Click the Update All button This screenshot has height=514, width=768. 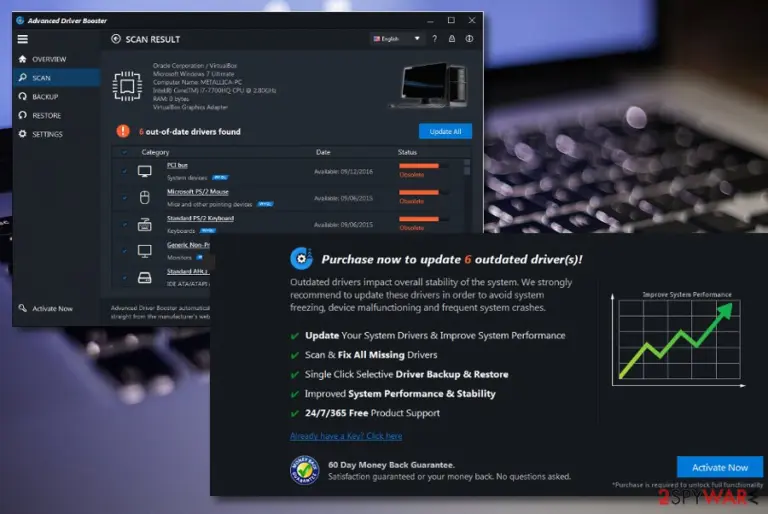(445, 131)
